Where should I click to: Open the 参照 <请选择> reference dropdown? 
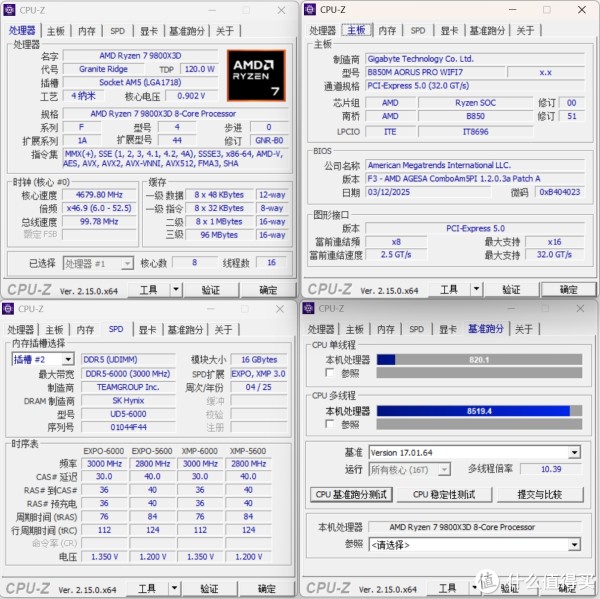(574, 545)
